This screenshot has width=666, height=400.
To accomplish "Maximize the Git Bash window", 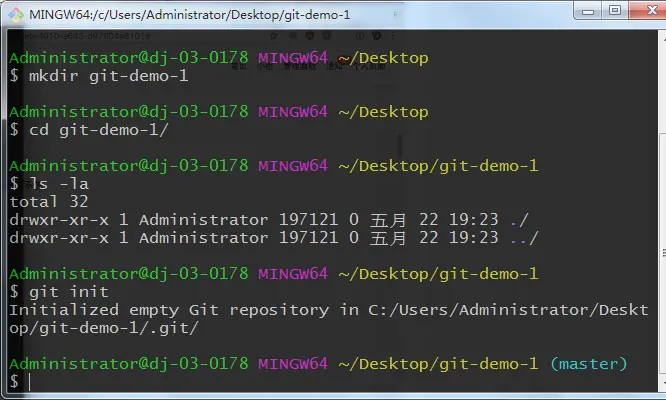I will (615, 10).
